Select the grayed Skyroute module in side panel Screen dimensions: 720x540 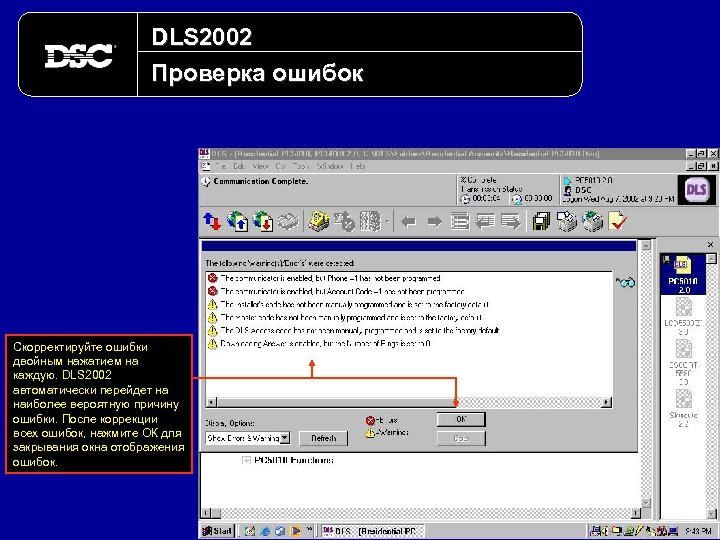tap(683, 408)
